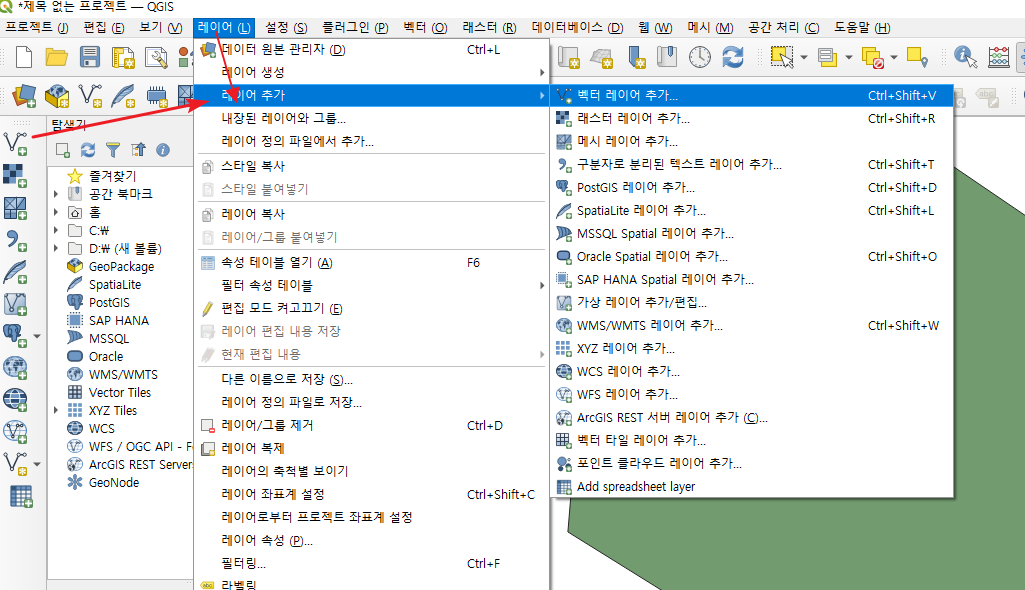This screenshot has width=1025, height=590.
Task: Open the field calculator abacus icon
Action: tap(998, 57)
